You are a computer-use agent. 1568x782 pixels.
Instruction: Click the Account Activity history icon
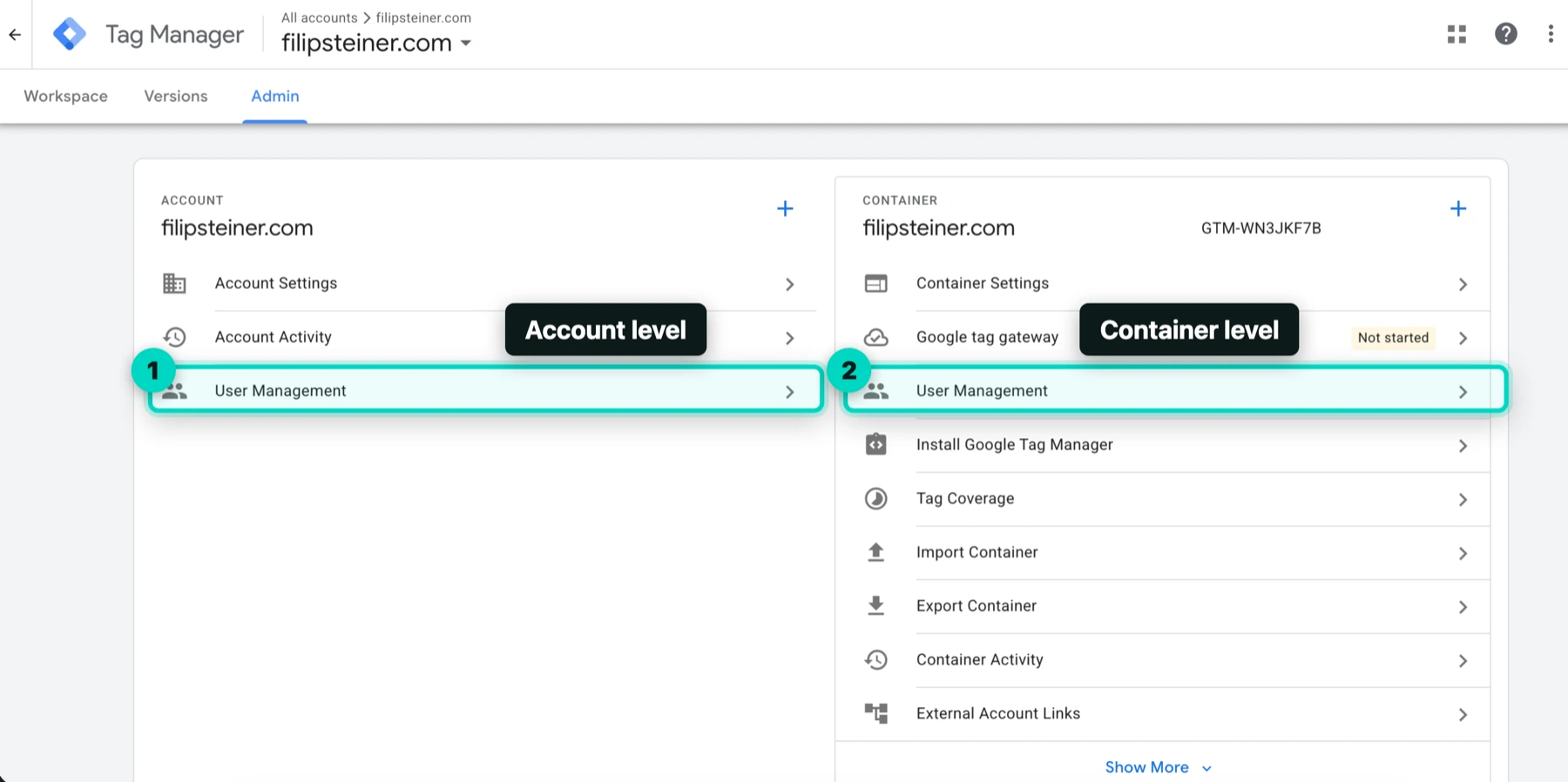point(174,337)
